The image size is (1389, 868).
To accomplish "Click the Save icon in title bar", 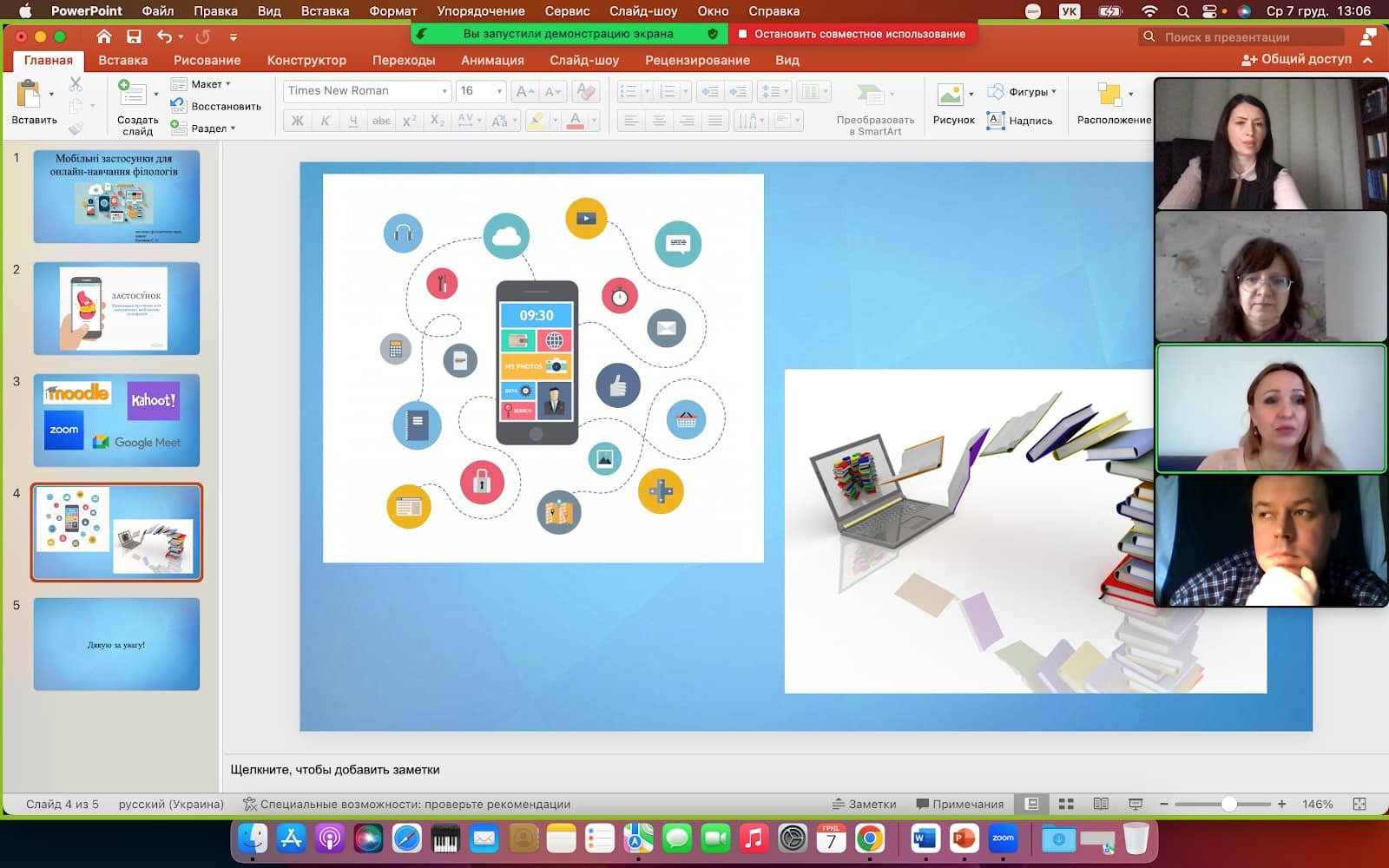I will (x=134, y=36).
